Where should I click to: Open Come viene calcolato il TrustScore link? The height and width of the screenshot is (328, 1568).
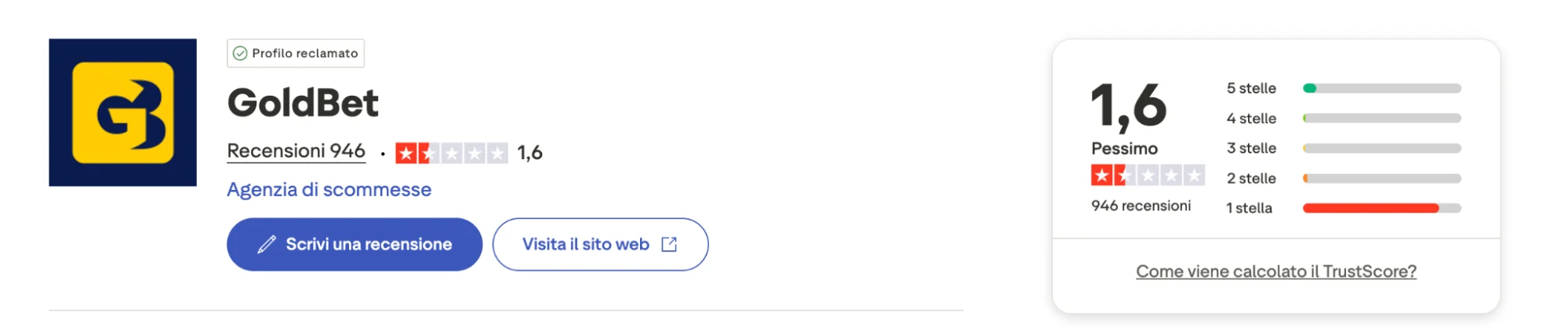click(1275, 272)
